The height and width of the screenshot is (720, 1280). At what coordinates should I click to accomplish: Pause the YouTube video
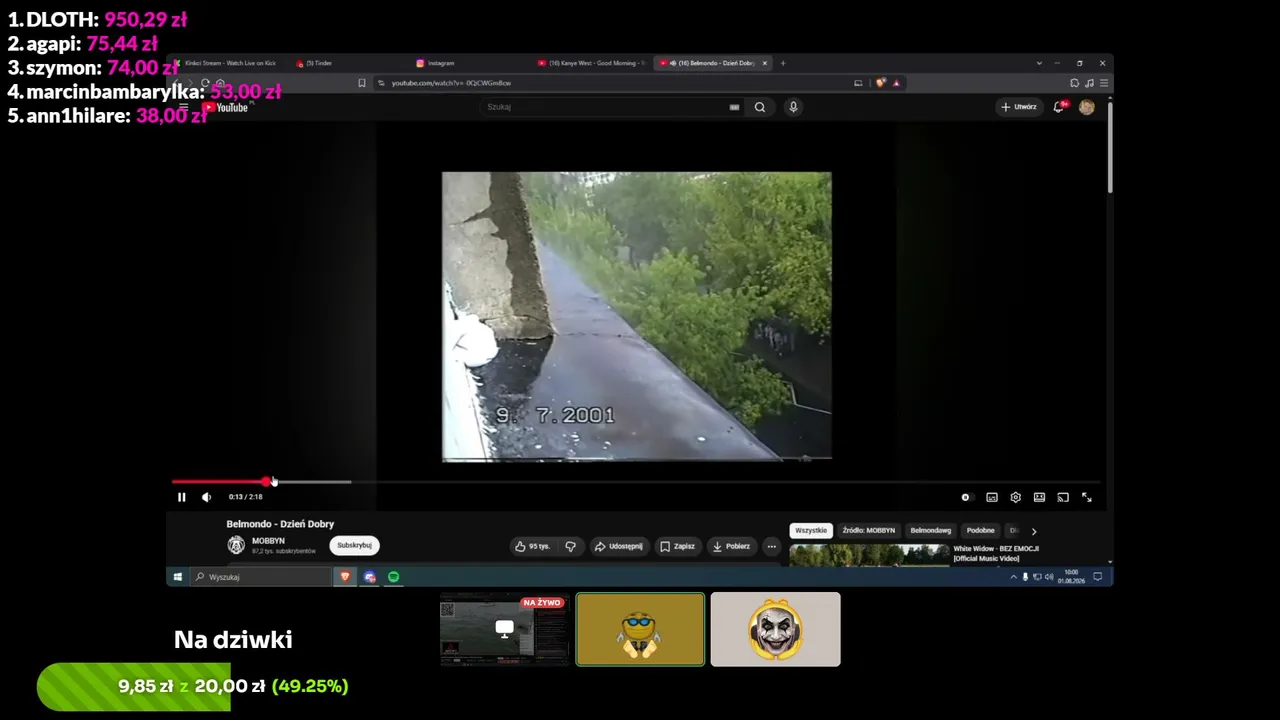click(181, 497)
